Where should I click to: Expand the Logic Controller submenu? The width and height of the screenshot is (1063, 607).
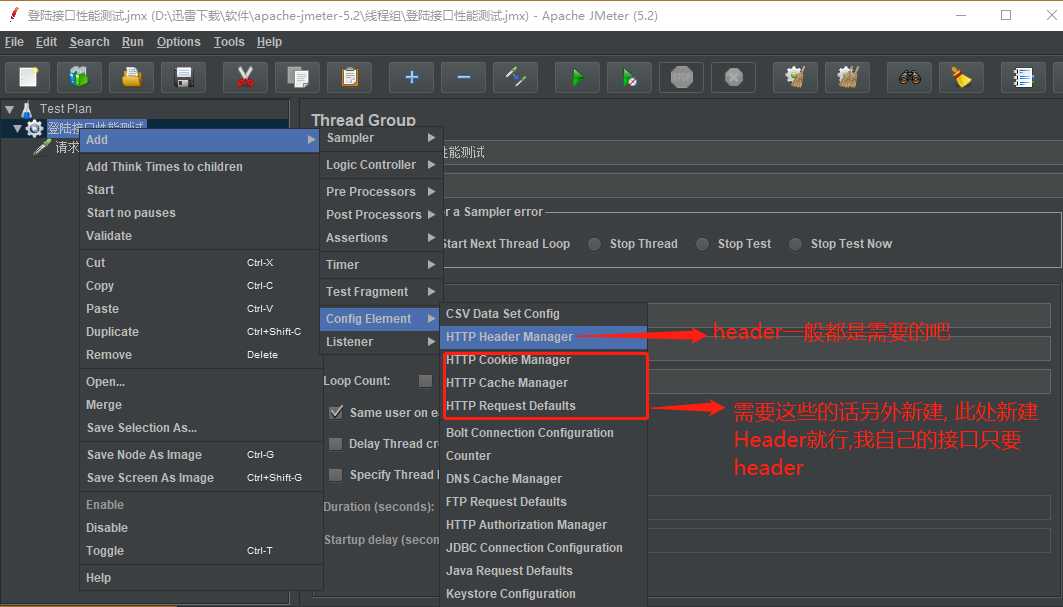(380, 165)
